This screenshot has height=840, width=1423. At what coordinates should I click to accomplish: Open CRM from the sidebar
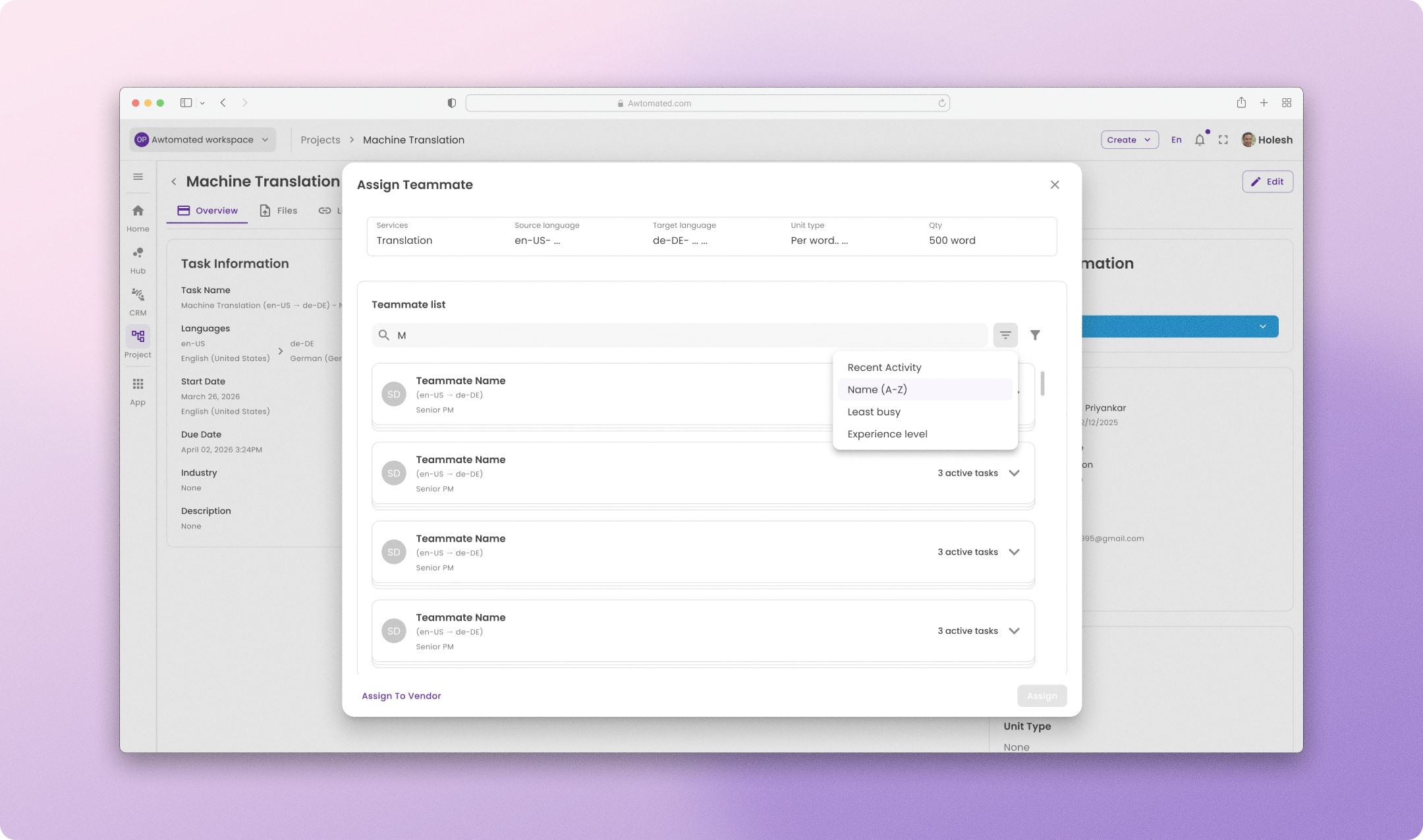coord(138,302)
